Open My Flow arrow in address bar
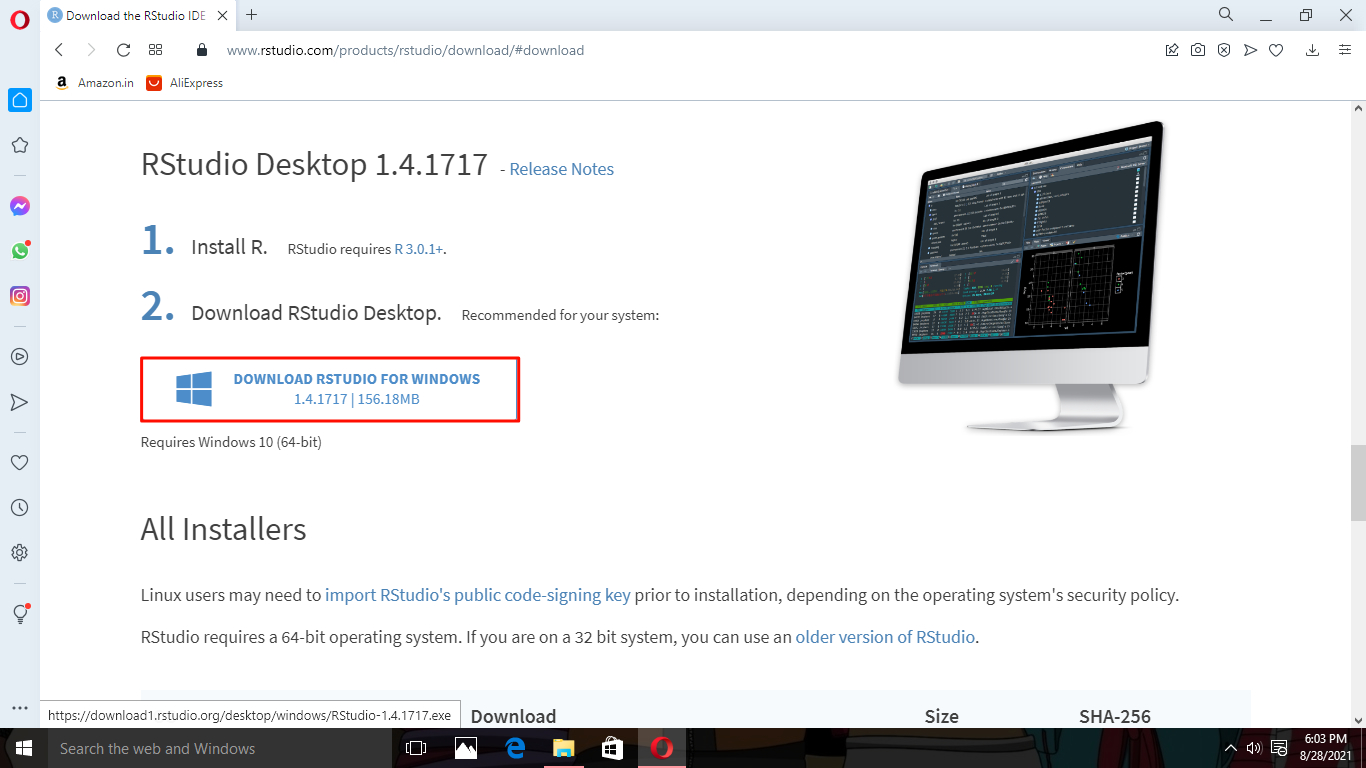Viewport: 1366px width, 768px height. pos(1250,50)
